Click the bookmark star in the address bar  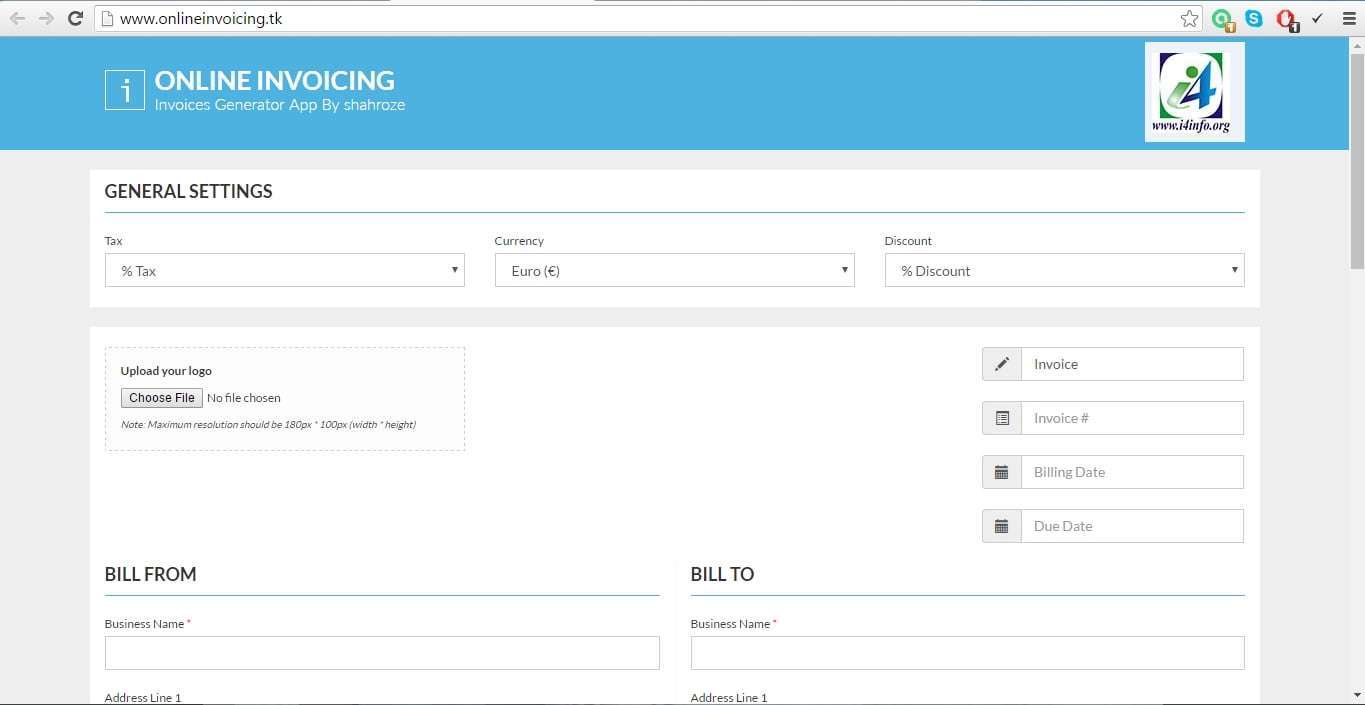[1188, 17]
